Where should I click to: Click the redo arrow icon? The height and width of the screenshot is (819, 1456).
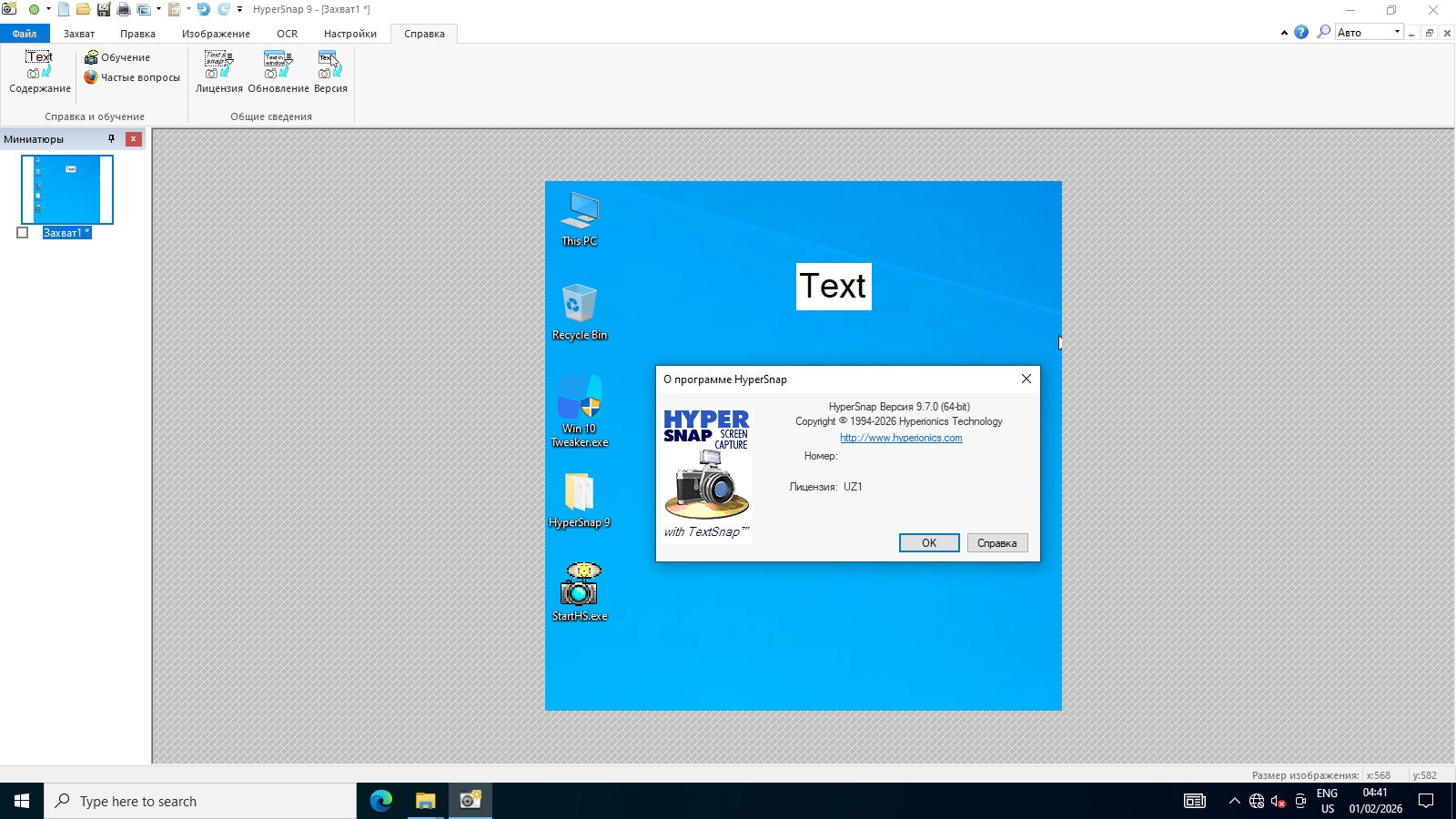224,9
